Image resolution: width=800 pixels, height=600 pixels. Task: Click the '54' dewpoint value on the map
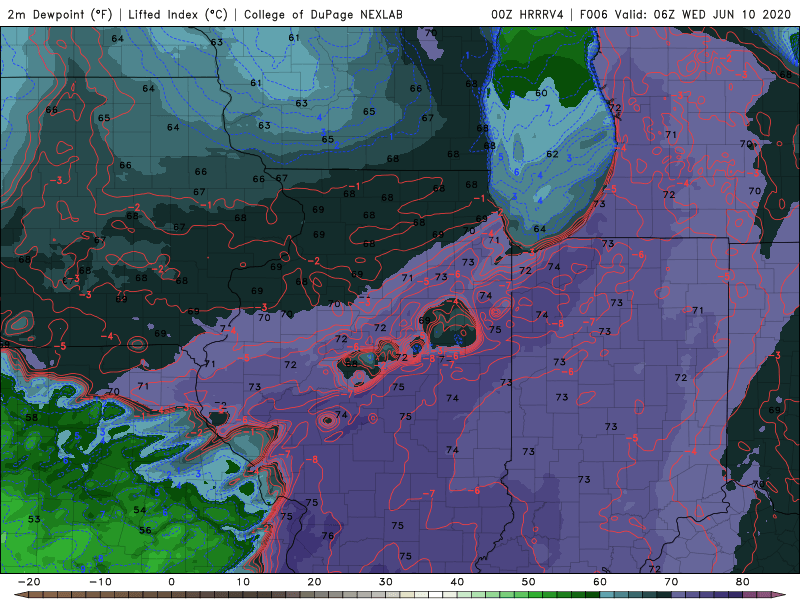140,510
